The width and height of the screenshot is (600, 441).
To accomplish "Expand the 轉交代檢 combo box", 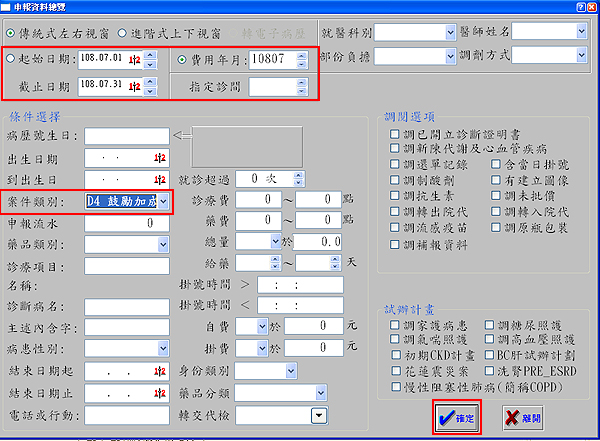I will (x=318, y=415).
